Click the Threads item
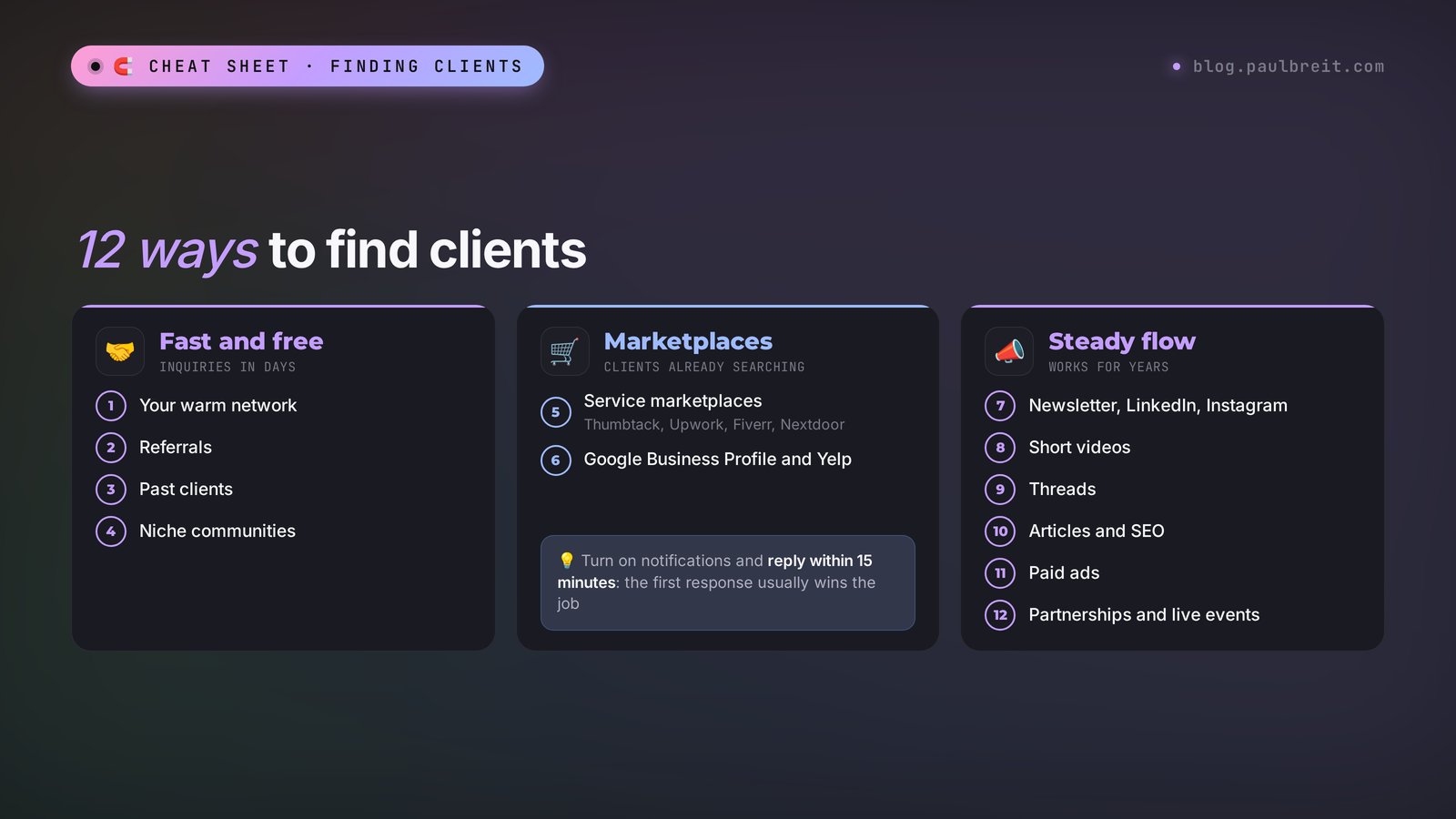This screenshot has height=819, width=1456. tap(1062, 490)
